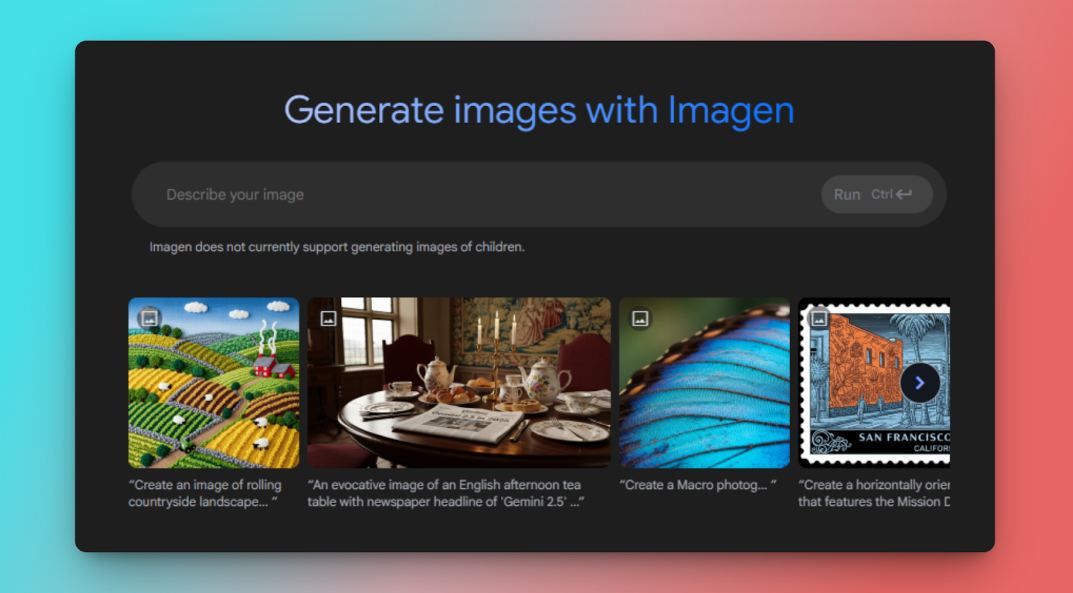
Task: Click the image icon on San Francisco stamp
Action: tap(818, 318)
